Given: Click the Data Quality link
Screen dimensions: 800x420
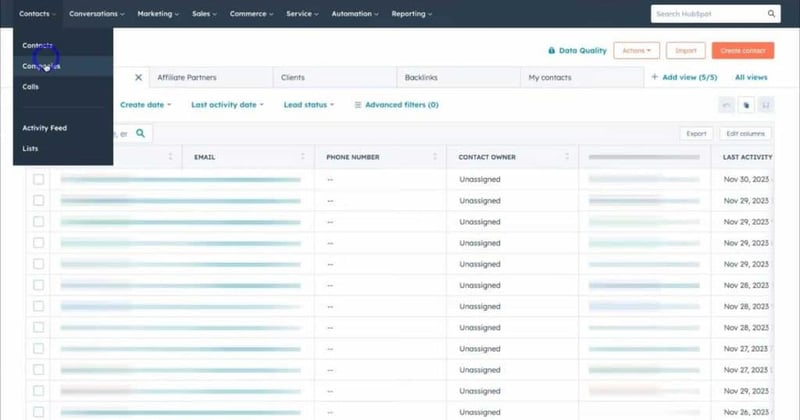Looking at the screenshot, I should point(582,51).
